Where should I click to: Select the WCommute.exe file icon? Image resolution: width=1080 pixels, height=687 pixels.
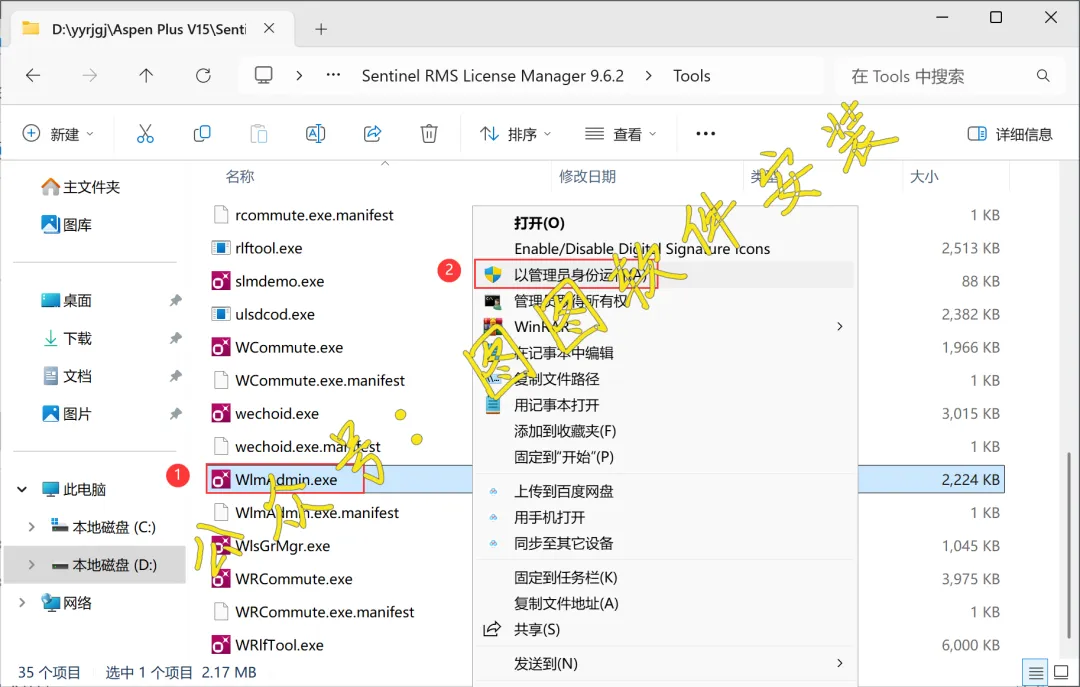point(220,347)
